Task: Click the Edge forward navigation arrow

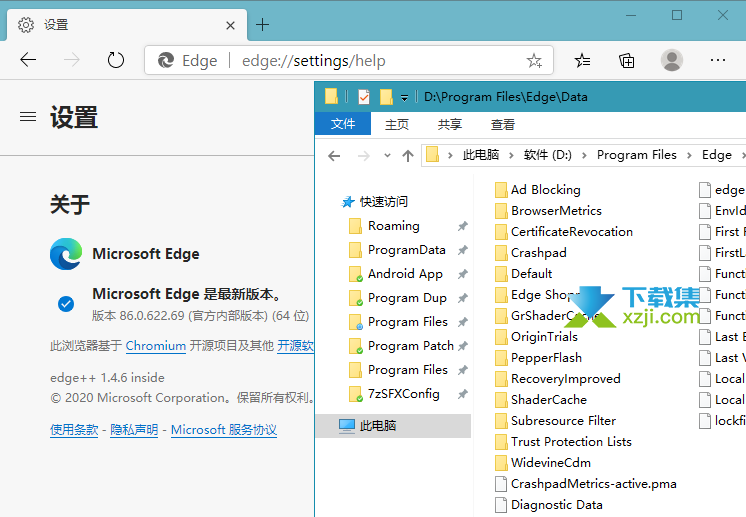Action: click(72, 60)
